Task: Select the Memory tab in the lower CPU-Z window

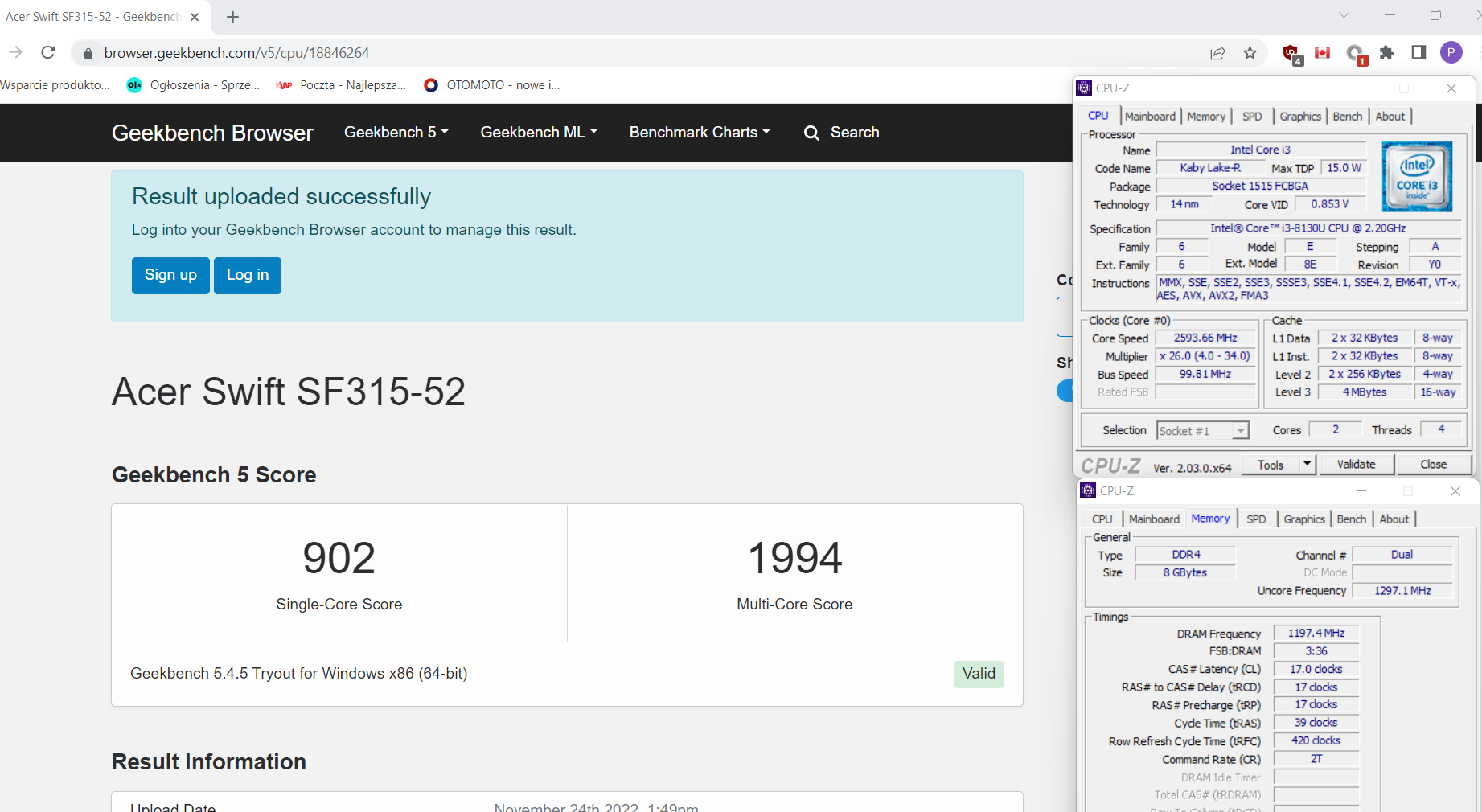Action: click(x=1210, y=519)
